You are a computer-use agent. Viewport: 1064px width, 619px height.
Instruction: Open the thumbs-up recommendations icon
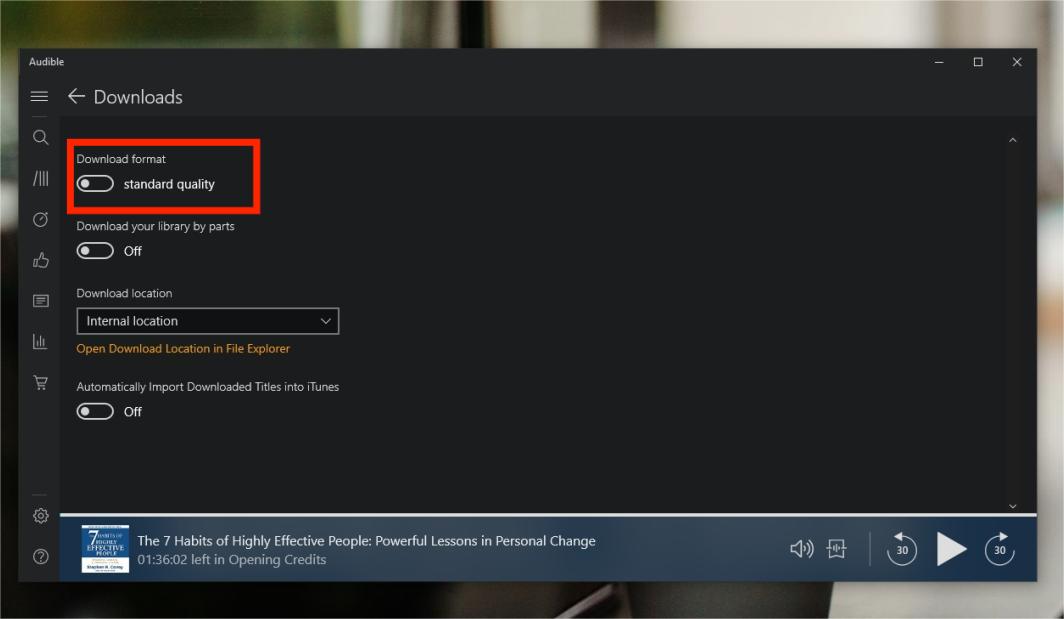tap(41, 260)
